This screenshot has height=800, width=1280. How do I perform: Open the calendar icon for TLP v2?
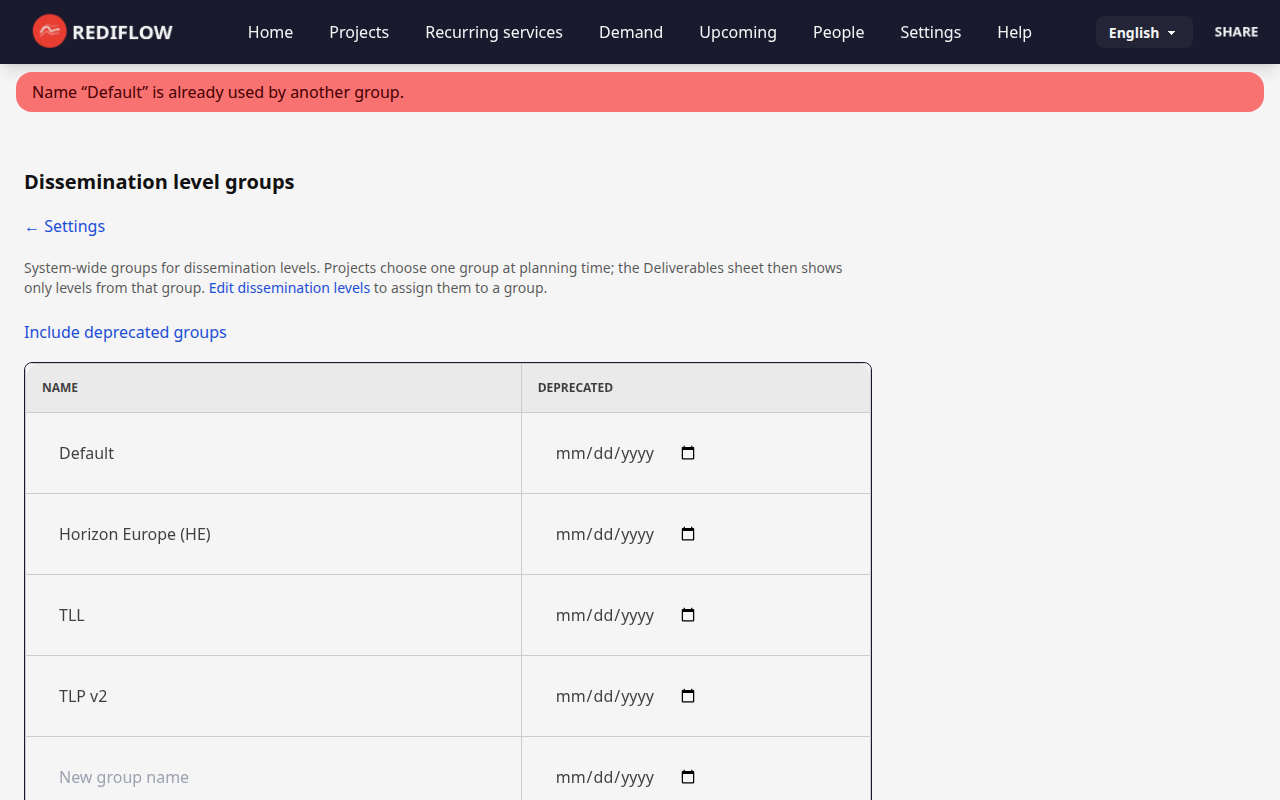(687, 696)
